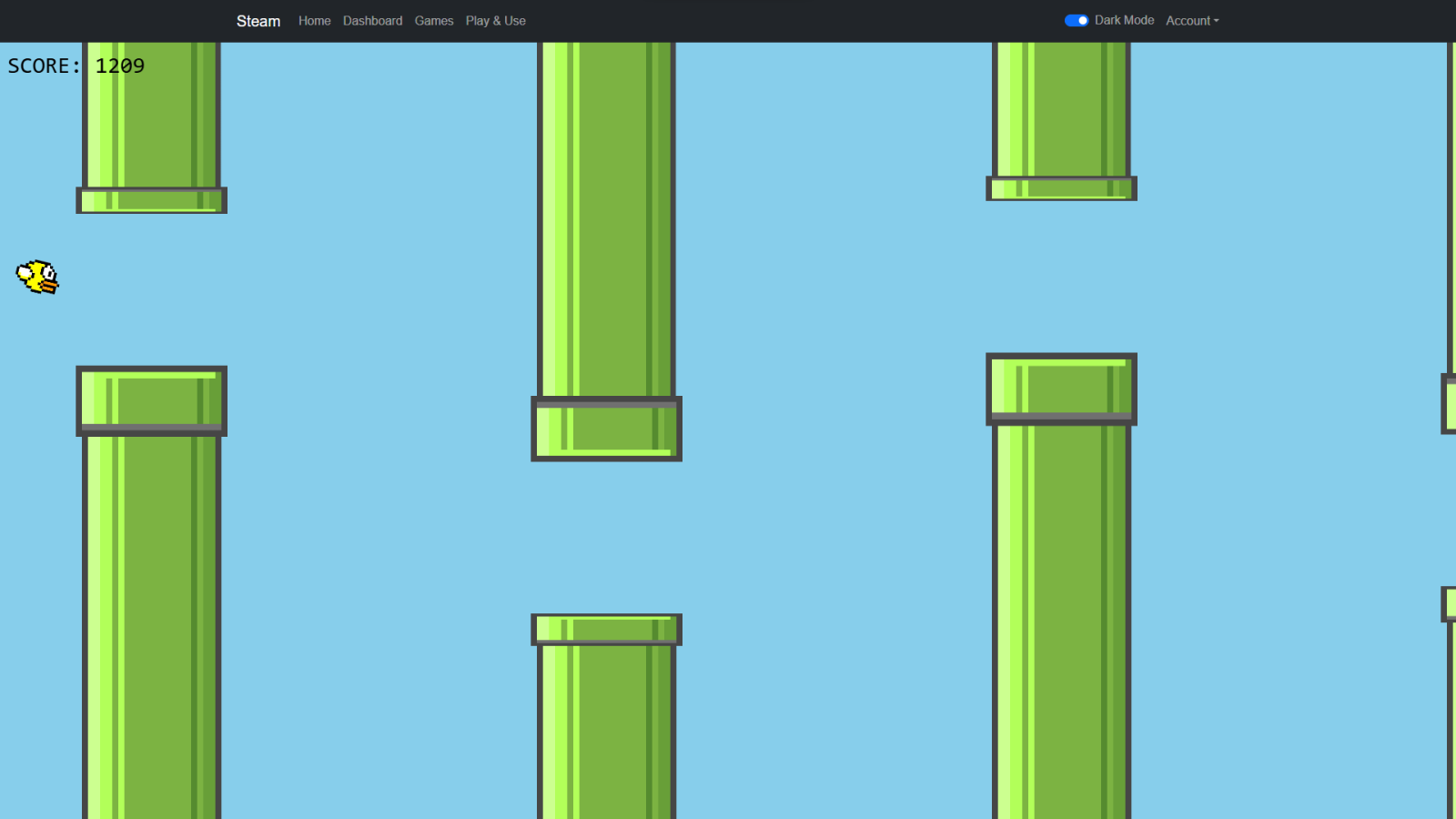Expand the Account dropdown menu
The image size is (1456, 819).
pyautogui.click(x=1188, y=21)
